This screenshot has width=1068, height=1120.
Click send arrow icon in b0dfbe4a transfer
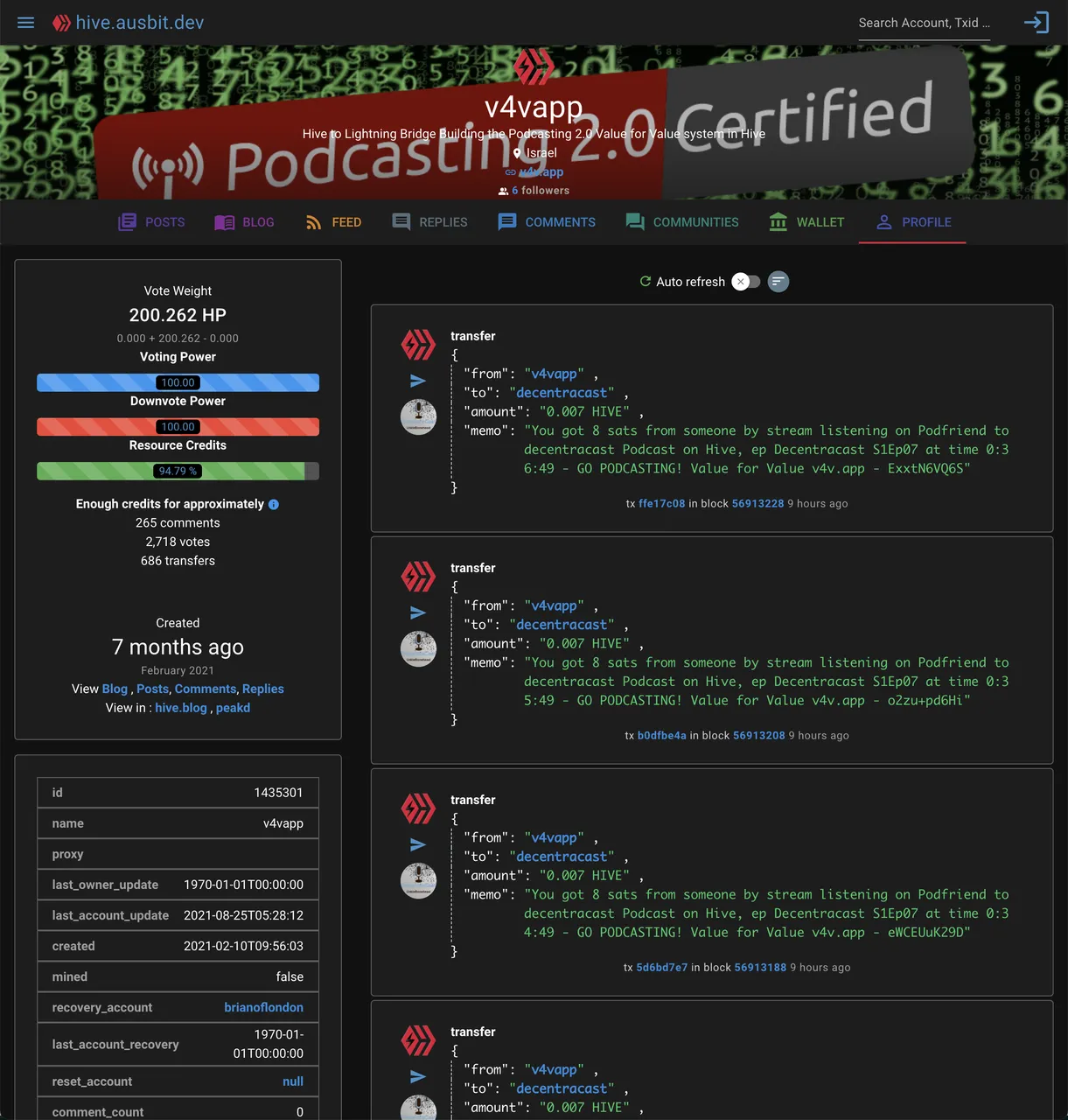pos(418,612)
